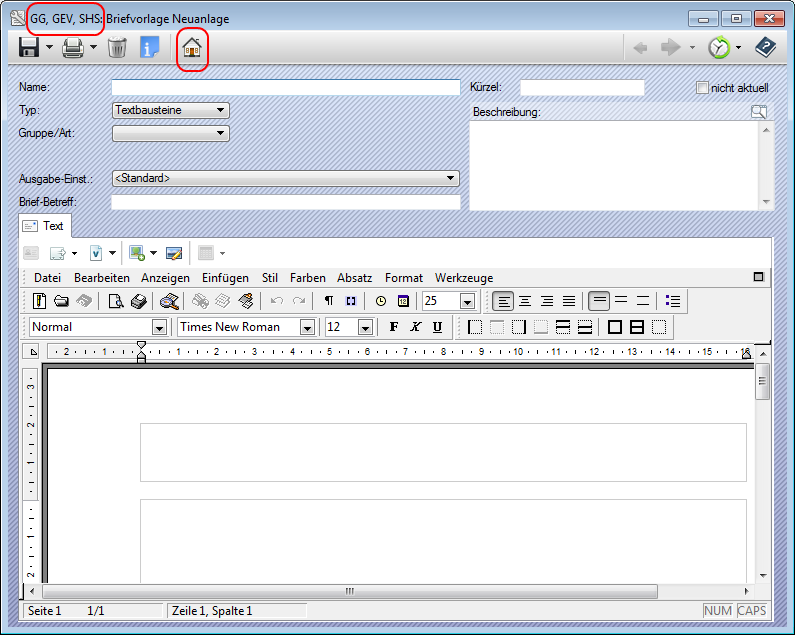
Task: Open the Help book icon
Action: pos(765,47)
